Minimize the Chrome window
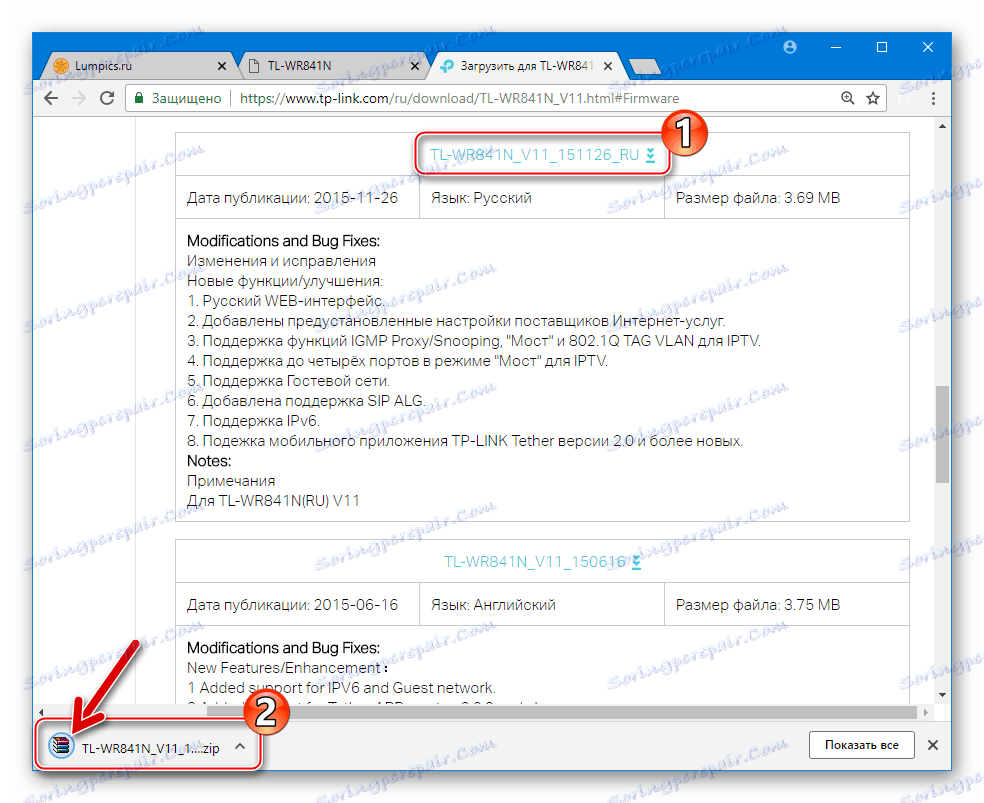Image resolution: width=984 pixels, height=803 pixels. coord(836,47)
